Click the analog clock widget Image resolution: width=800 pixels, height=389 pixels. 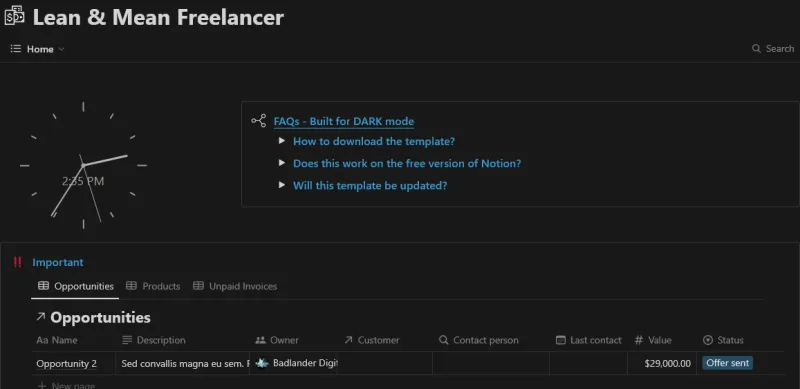click(83, 165)
